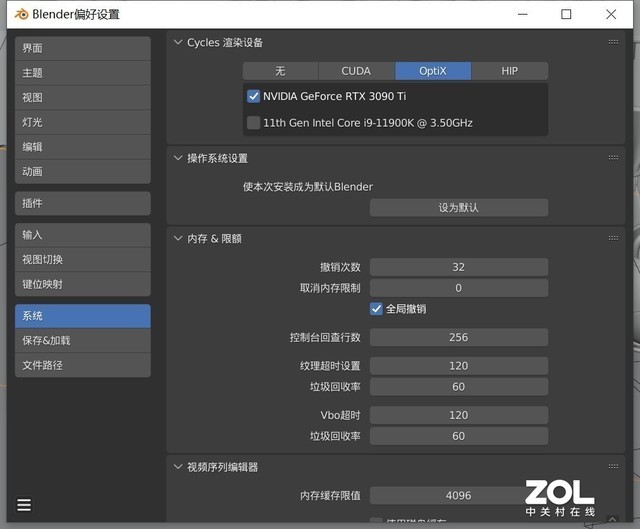The image size is (640, 529).
Task: Click the 纹理超时设置 field showing 120
Action: click(x=459, y=366)
